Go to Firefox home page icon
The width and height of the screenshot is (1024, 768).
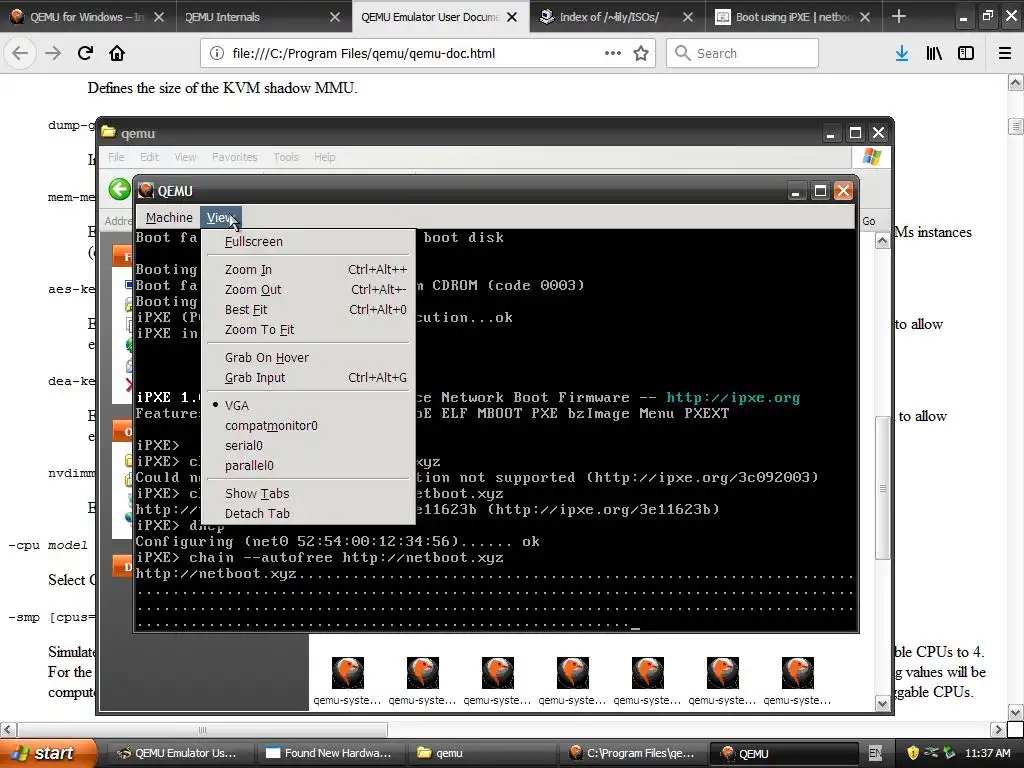click(x=117, y=53)
